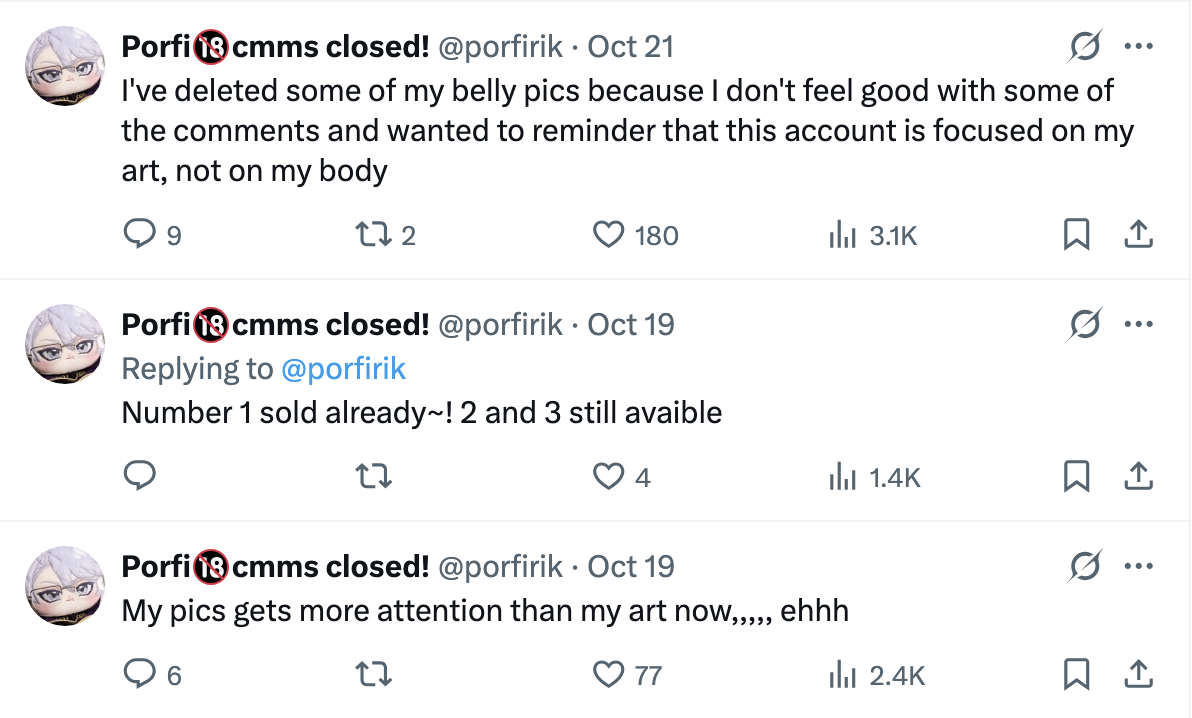
Task: Reply to the belly pics tweet
Action: 137,235
